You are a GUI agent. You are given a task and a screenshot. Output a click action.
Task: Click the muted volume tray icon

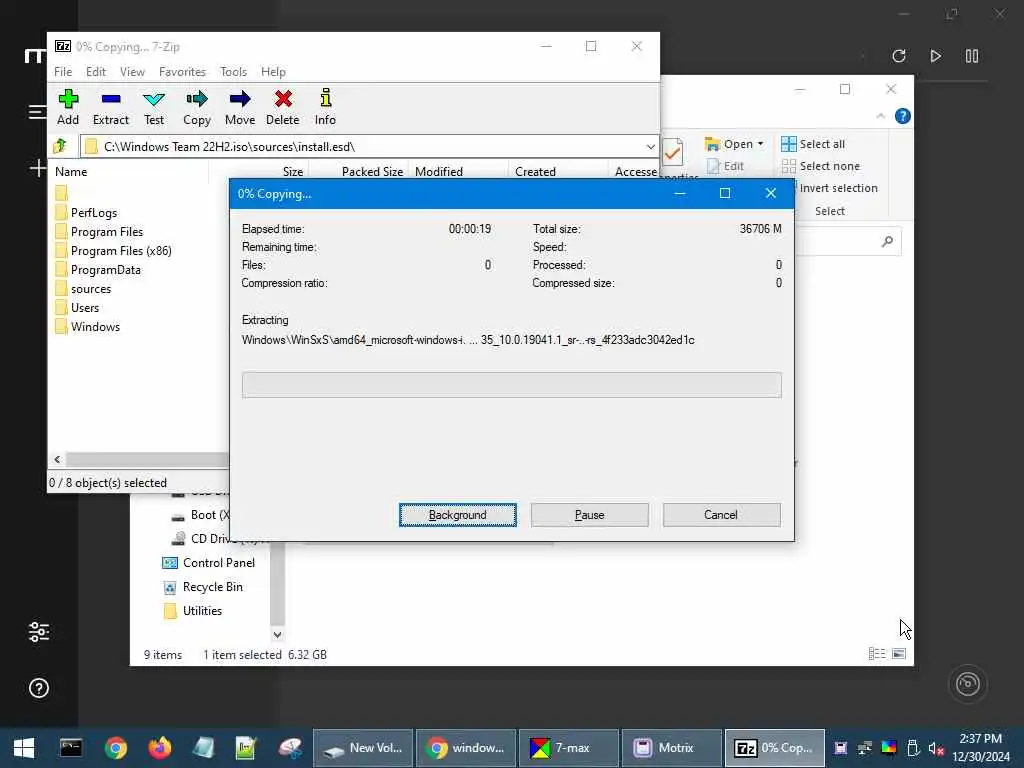936,748
